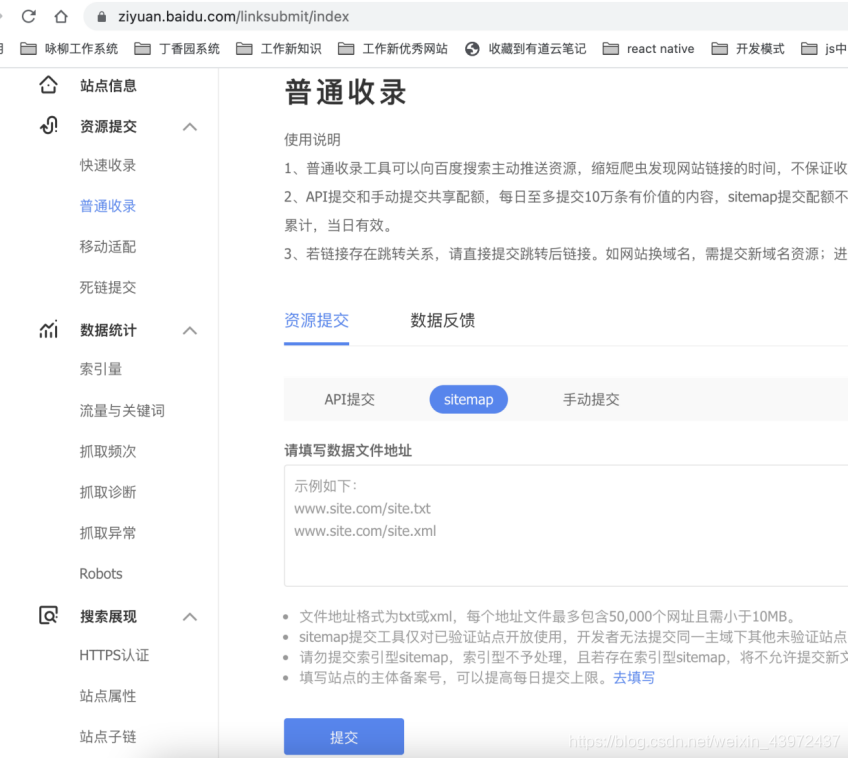Collapse the 搜索展现 sidebar section
The height and width of the screenshot is (760, 850).
pyautogui.click(x=190, y=617)
